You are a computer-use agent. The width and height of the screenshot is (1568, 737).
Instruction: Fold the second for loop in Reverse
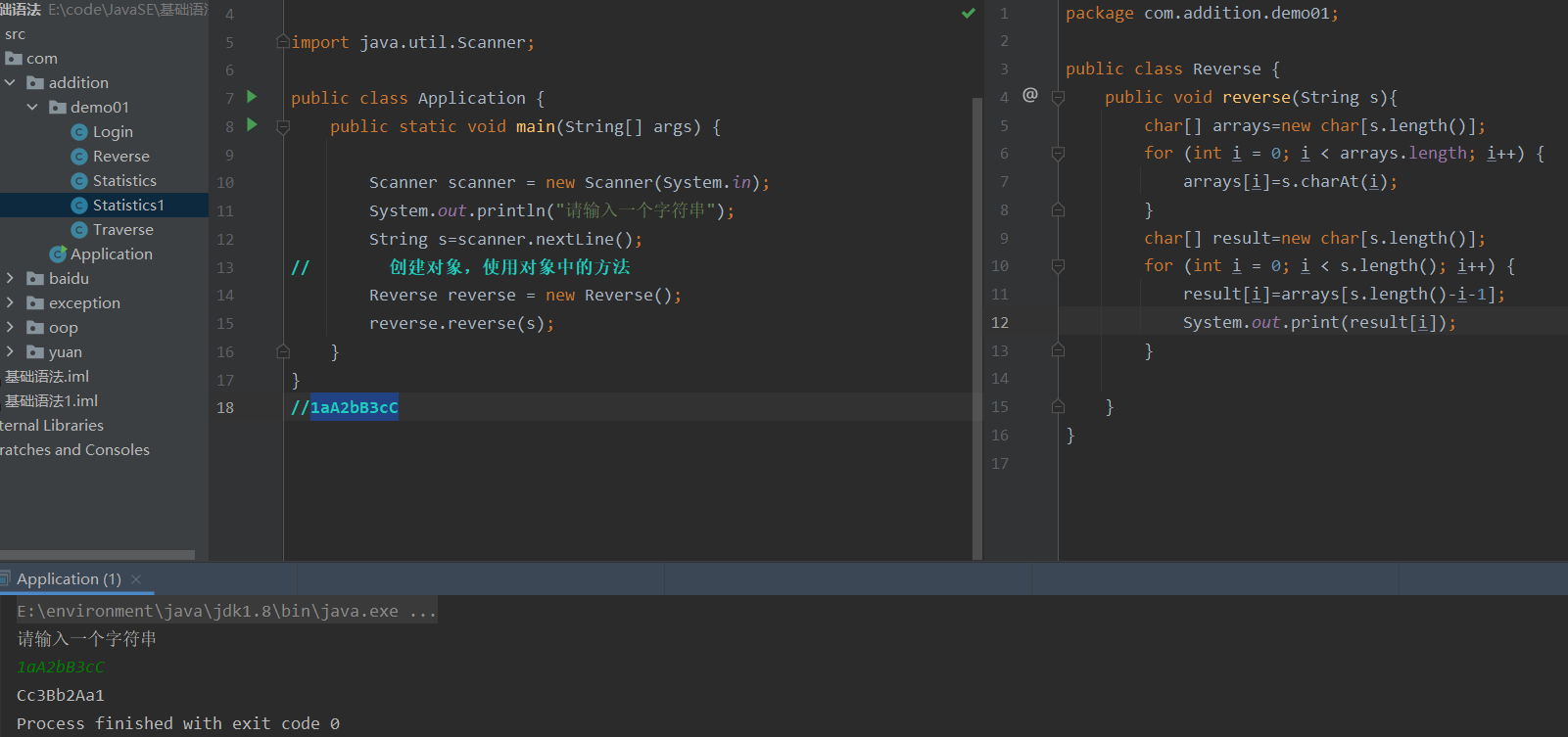coord(1058,266)
